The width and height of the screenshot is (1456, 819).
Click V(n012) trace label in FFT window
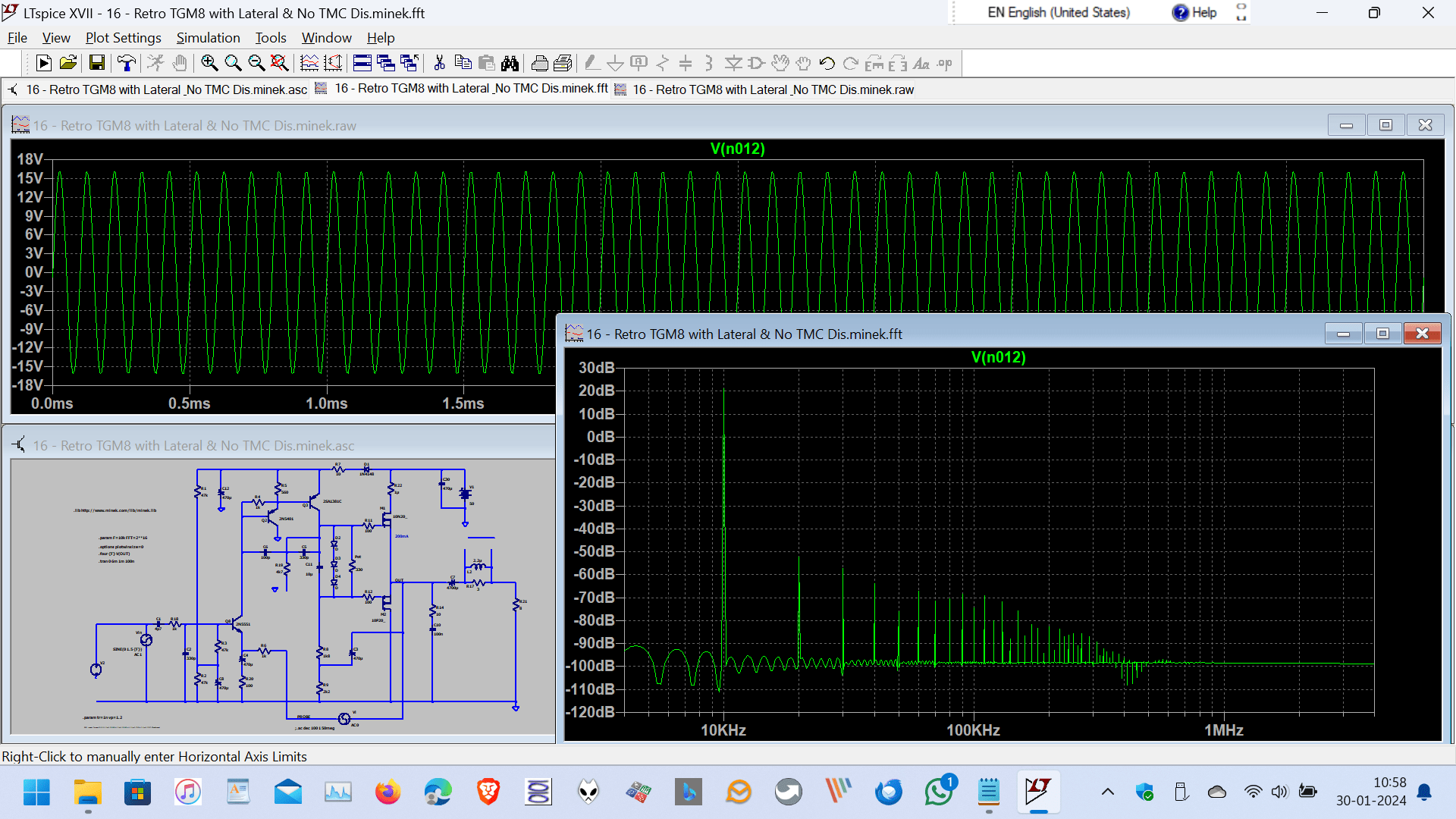[x=998, y=358]
